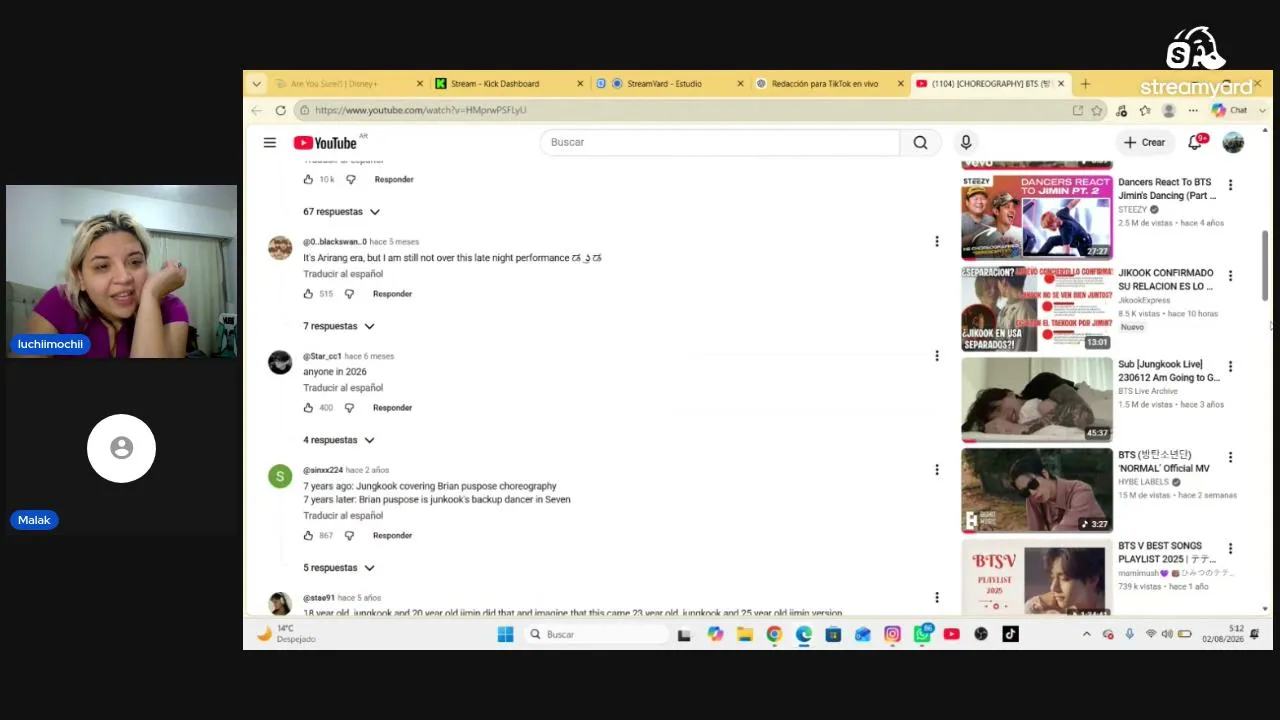This screenshot has height=720, width=1280.
Task: Click the YouTube search magnifier button
Action: pyautogui.click(x=920, y=142)
